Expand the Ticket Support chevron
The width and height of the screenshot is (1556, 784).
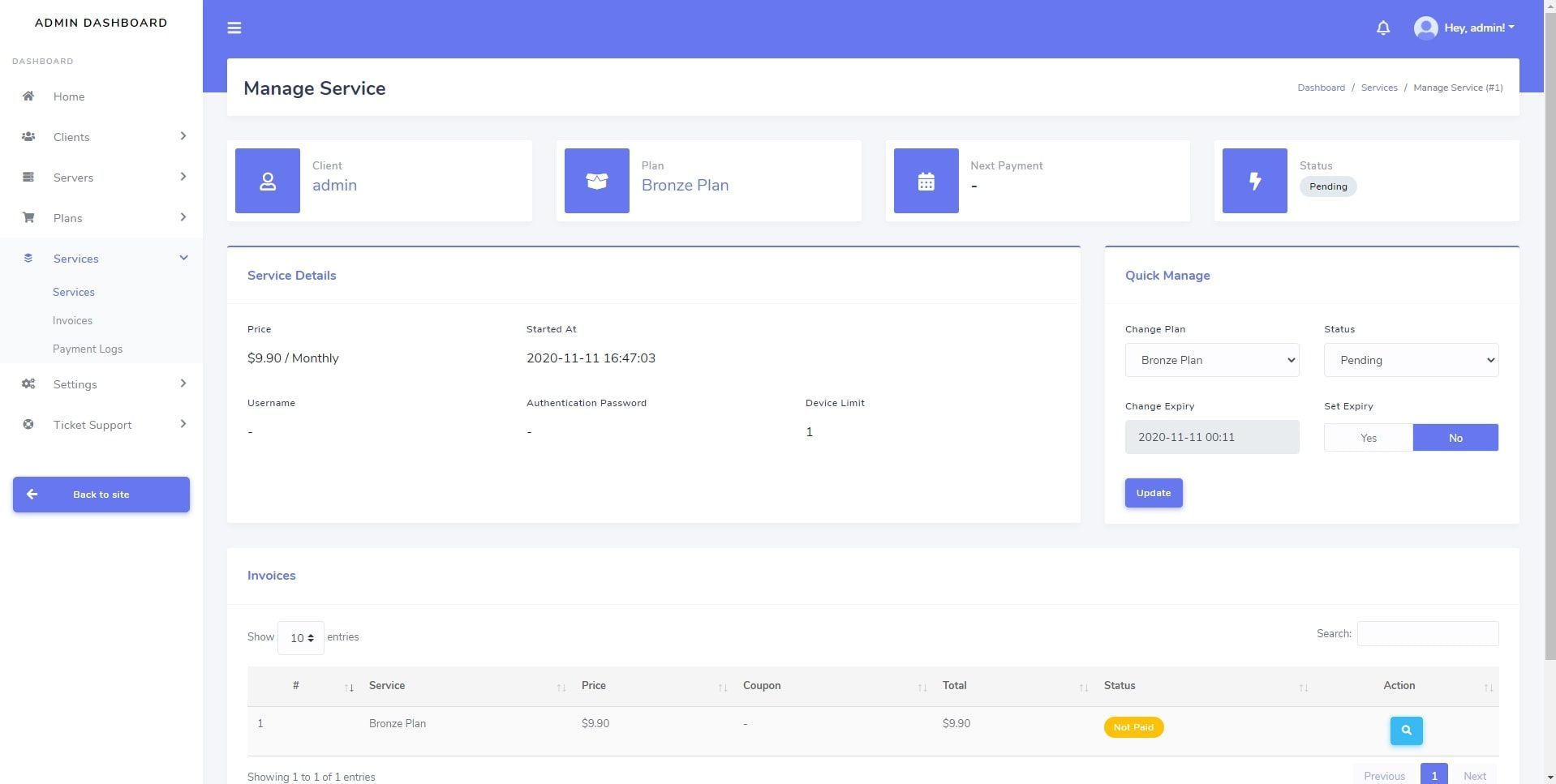tap(183, 424)
